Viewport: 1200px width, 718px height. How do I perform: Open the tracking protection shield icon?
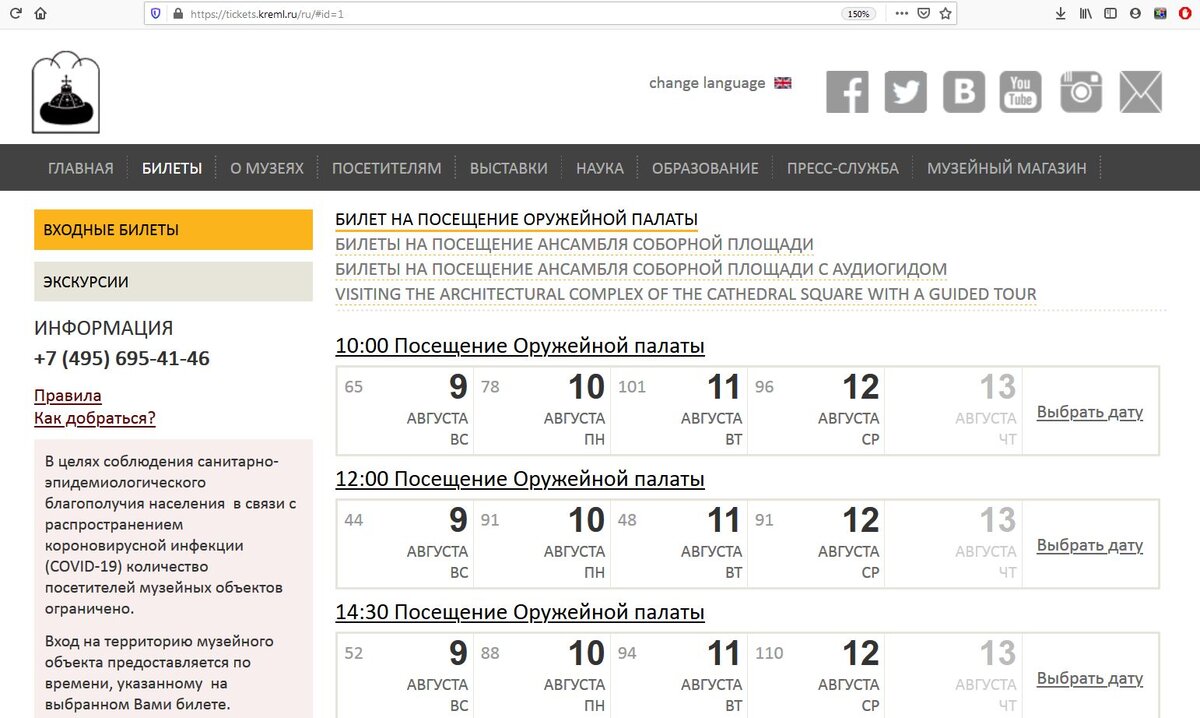point(156,14)
